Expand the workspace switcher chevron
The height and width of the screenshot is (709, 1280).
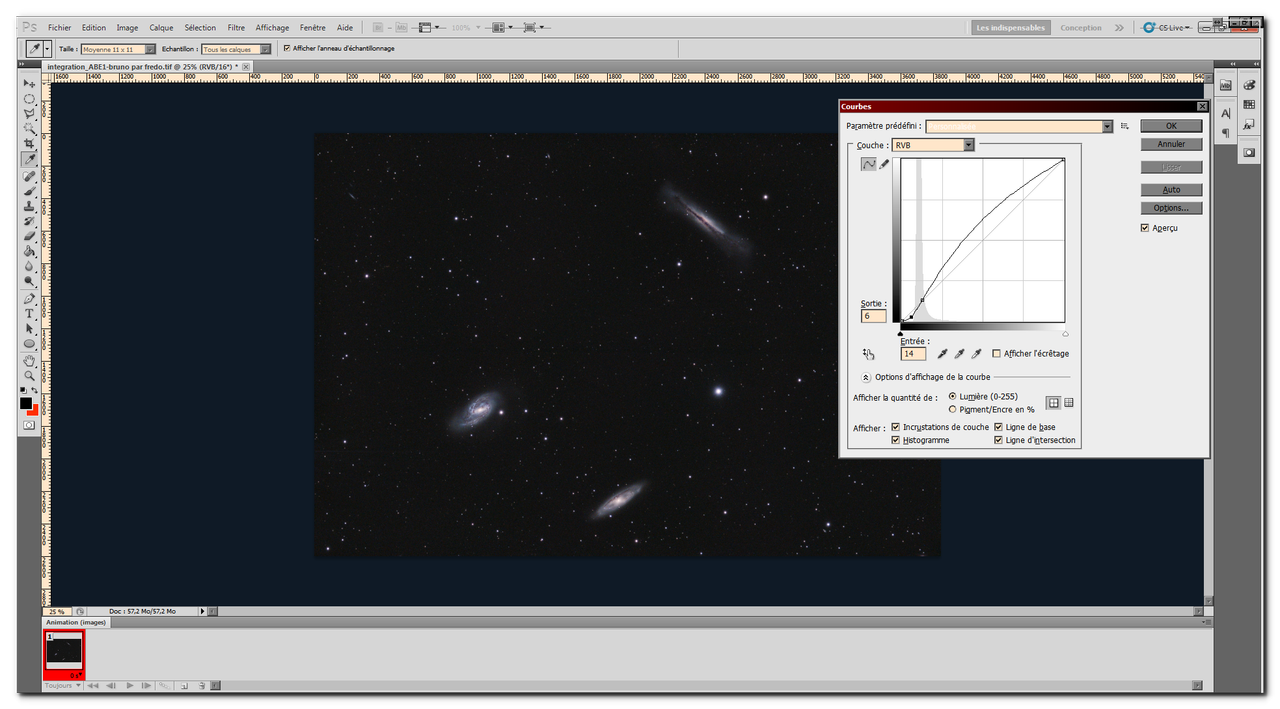click(x=1119, y=28)
